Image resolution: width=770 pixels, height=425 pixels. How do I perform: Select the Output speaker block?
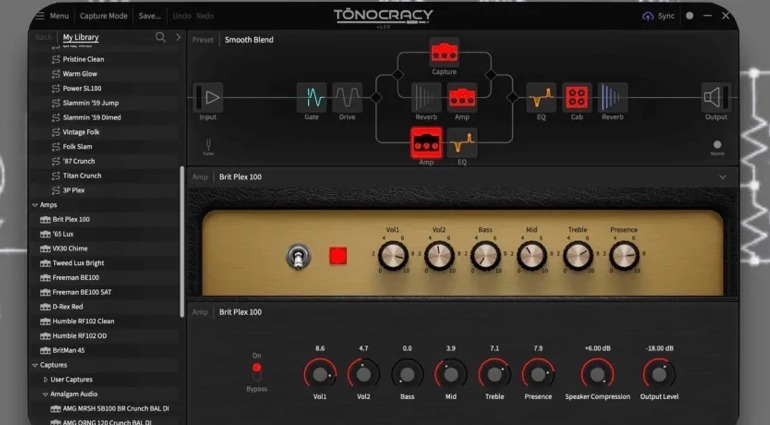point(716,97)
